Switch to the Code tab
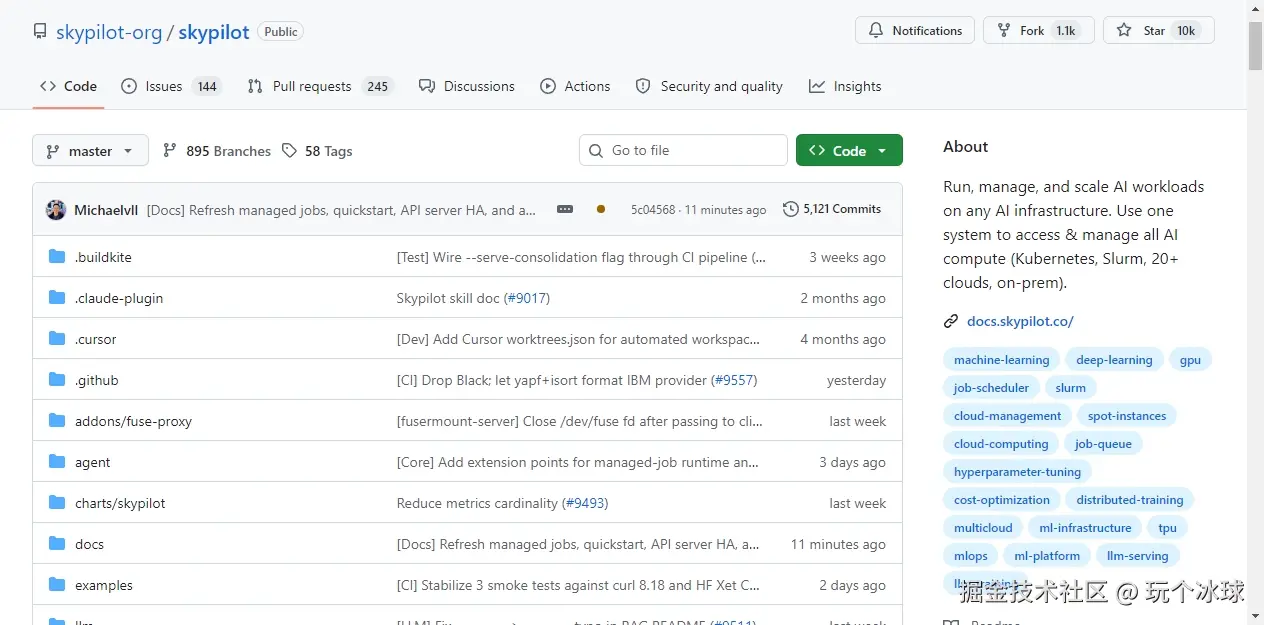1264x625 pixels. point(68,86)
